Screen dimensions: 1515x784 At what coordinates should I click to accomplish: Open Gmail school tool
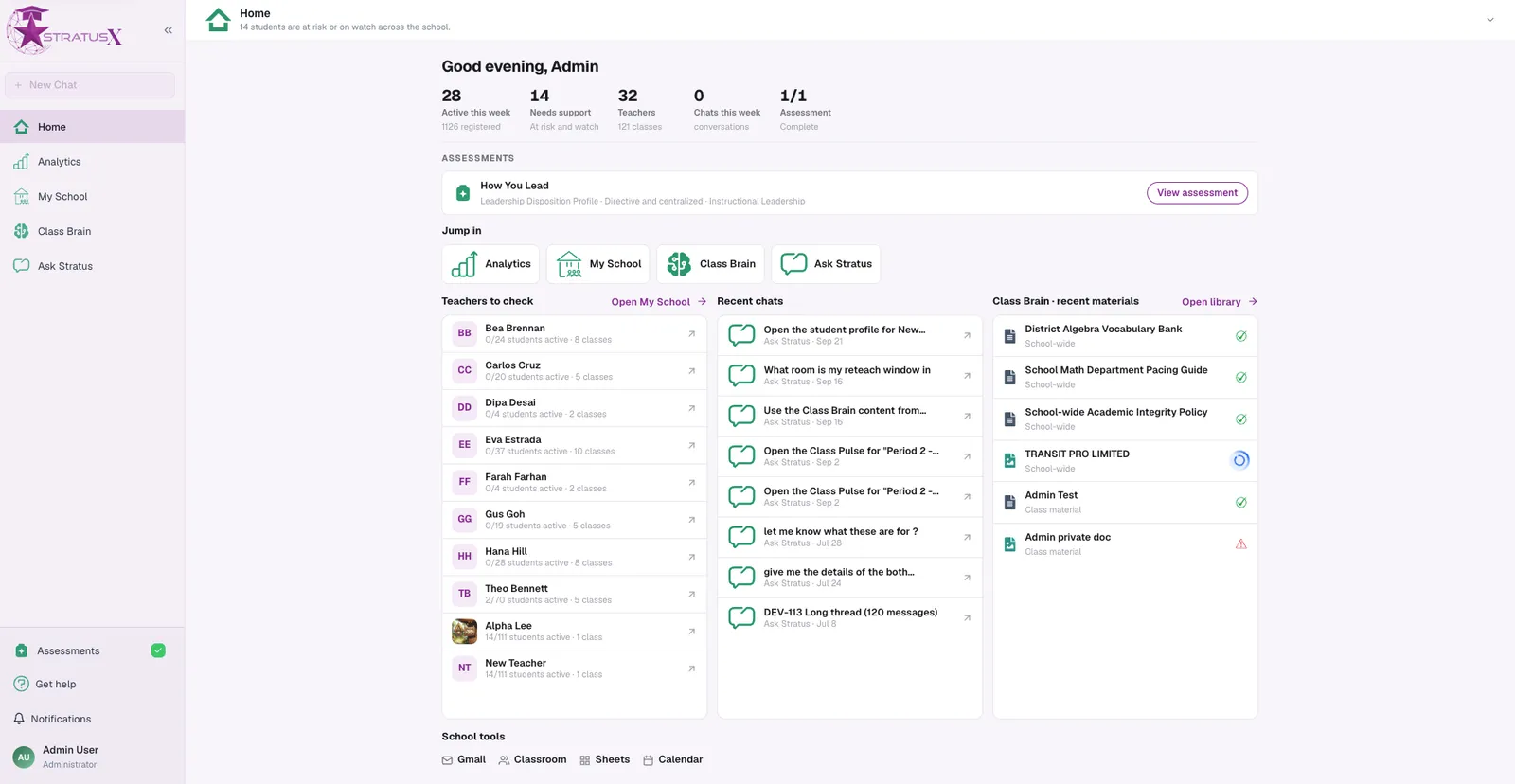(x=464, y=760)
